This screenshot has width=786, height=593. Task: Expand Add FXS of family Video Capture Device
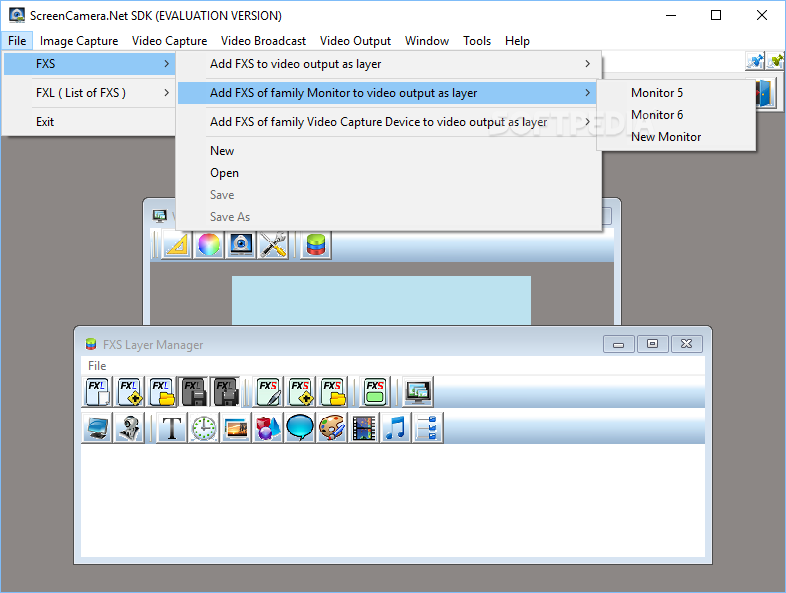coord(388,122)
